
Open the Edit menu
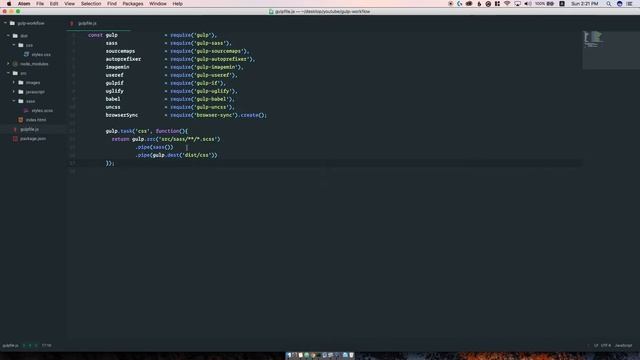(x=54, y=4)
